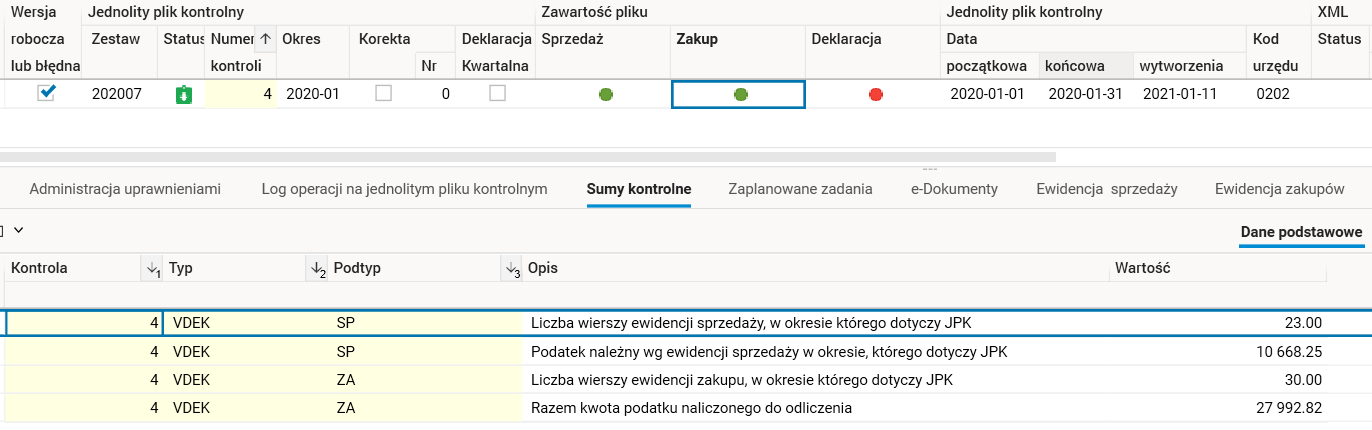Open the Log operacji na jednolitym pliku kontrolnym tab
1372x430 pixels.
404,189
